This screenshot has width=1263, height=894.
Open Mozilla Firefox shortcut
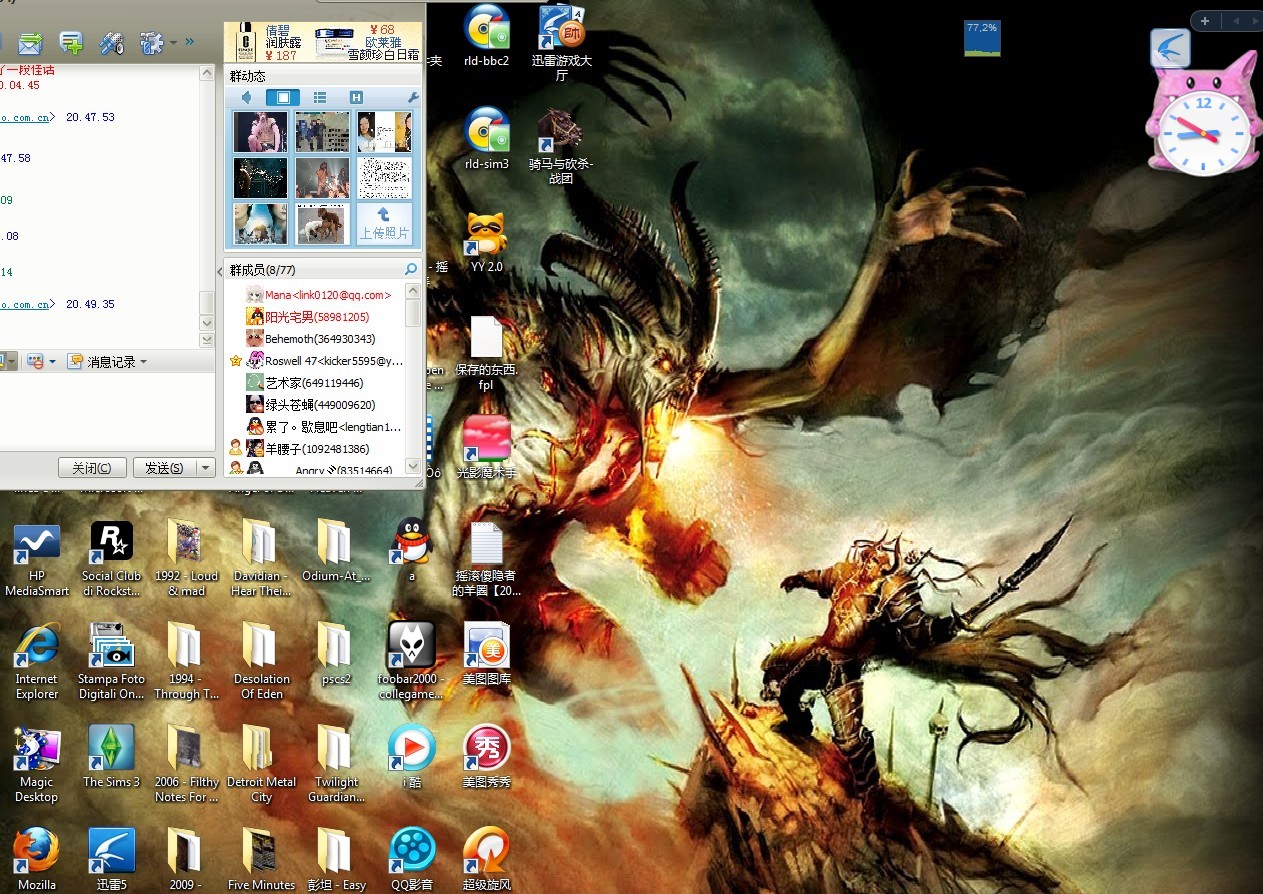tap(37, 860)
